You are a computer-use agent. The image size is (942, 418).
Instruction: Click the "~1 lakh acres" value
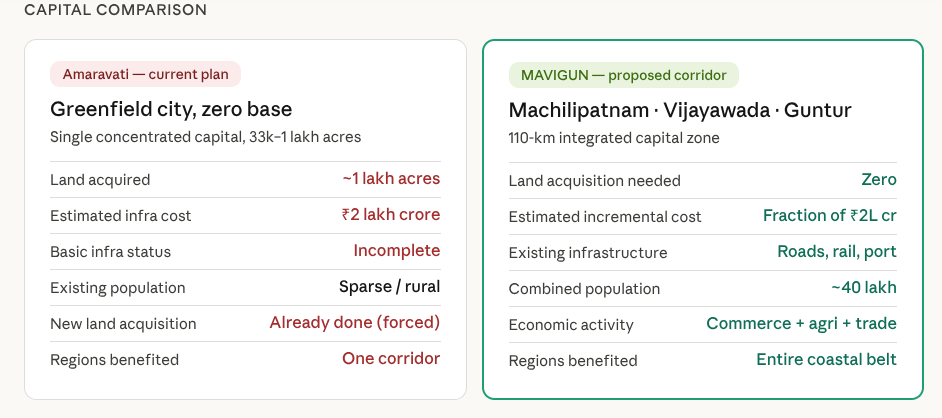pyautogui.click(x=391, y=179)
